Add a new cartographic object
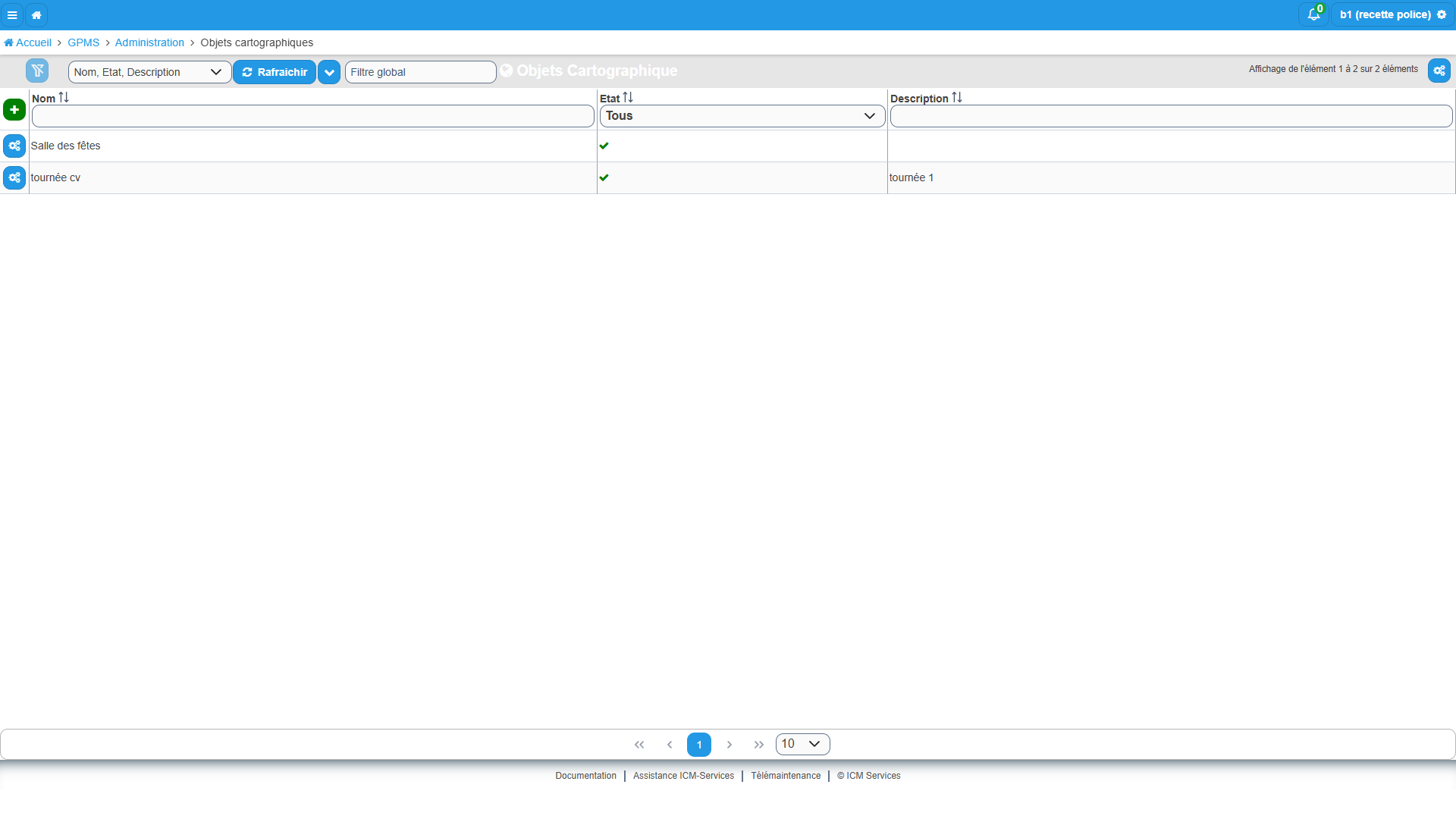The height and width of the screenshot is (819, 1456). tap(14, 109)
